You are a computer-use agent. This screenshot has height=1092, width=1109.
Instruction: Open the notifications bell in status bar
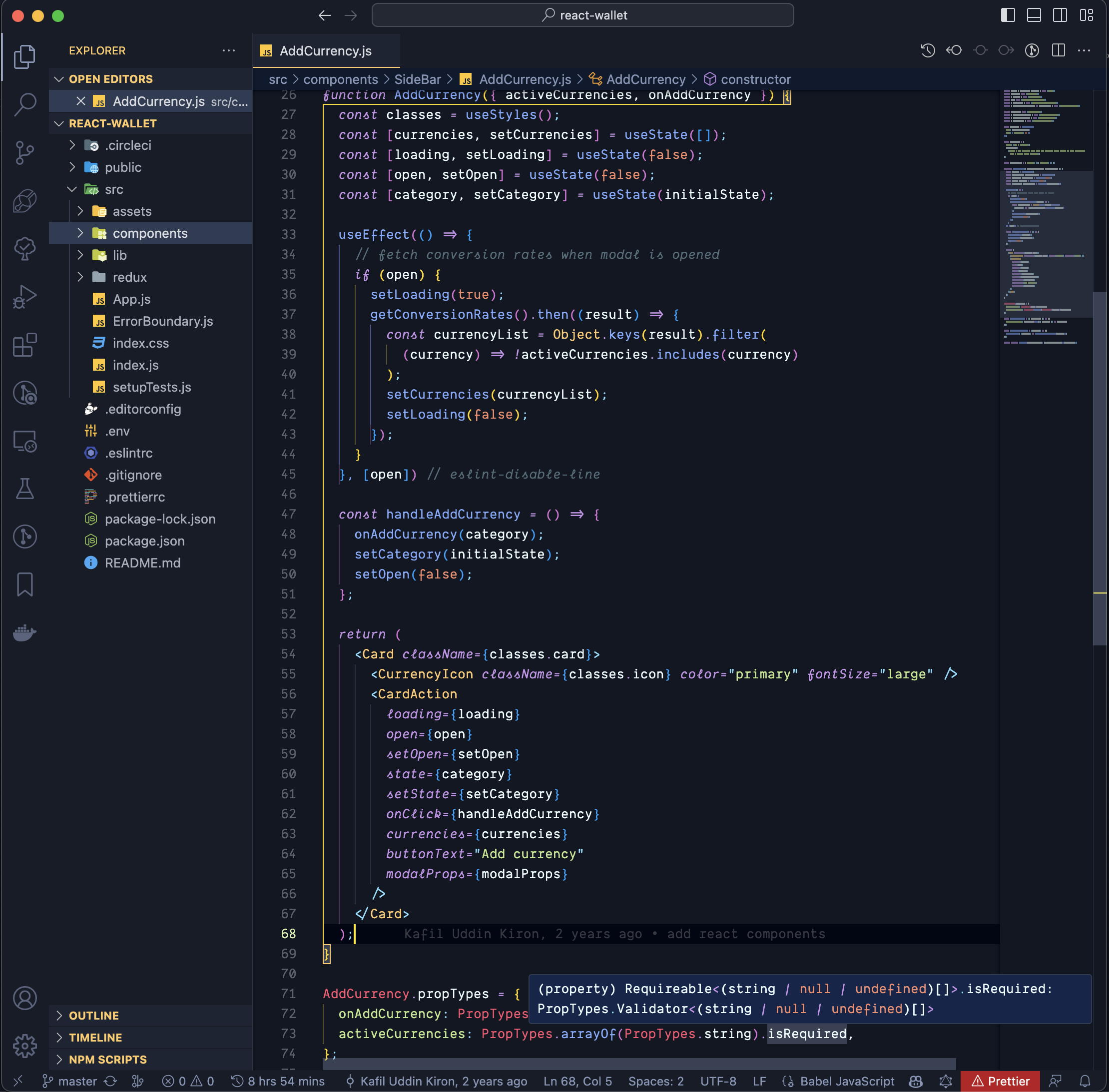pyautogui.click(x=1085, y=1081)
